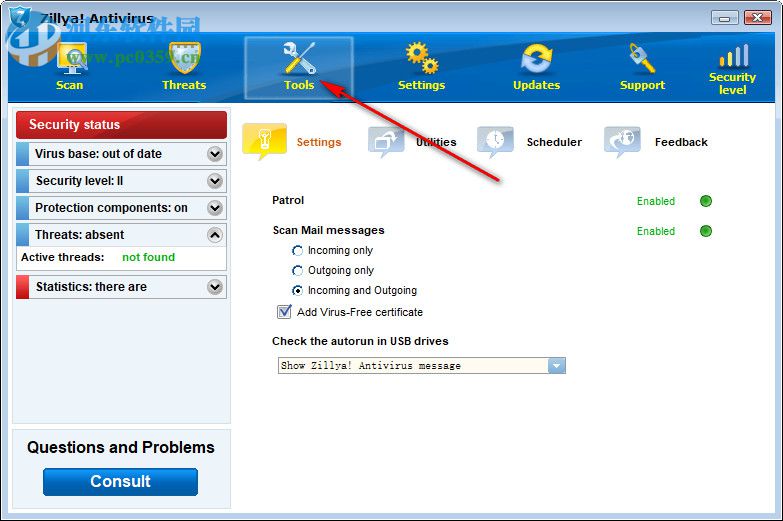Click the Enabled text next to Patrol
This screenshot has width=783, height=521.
[656, 201]
